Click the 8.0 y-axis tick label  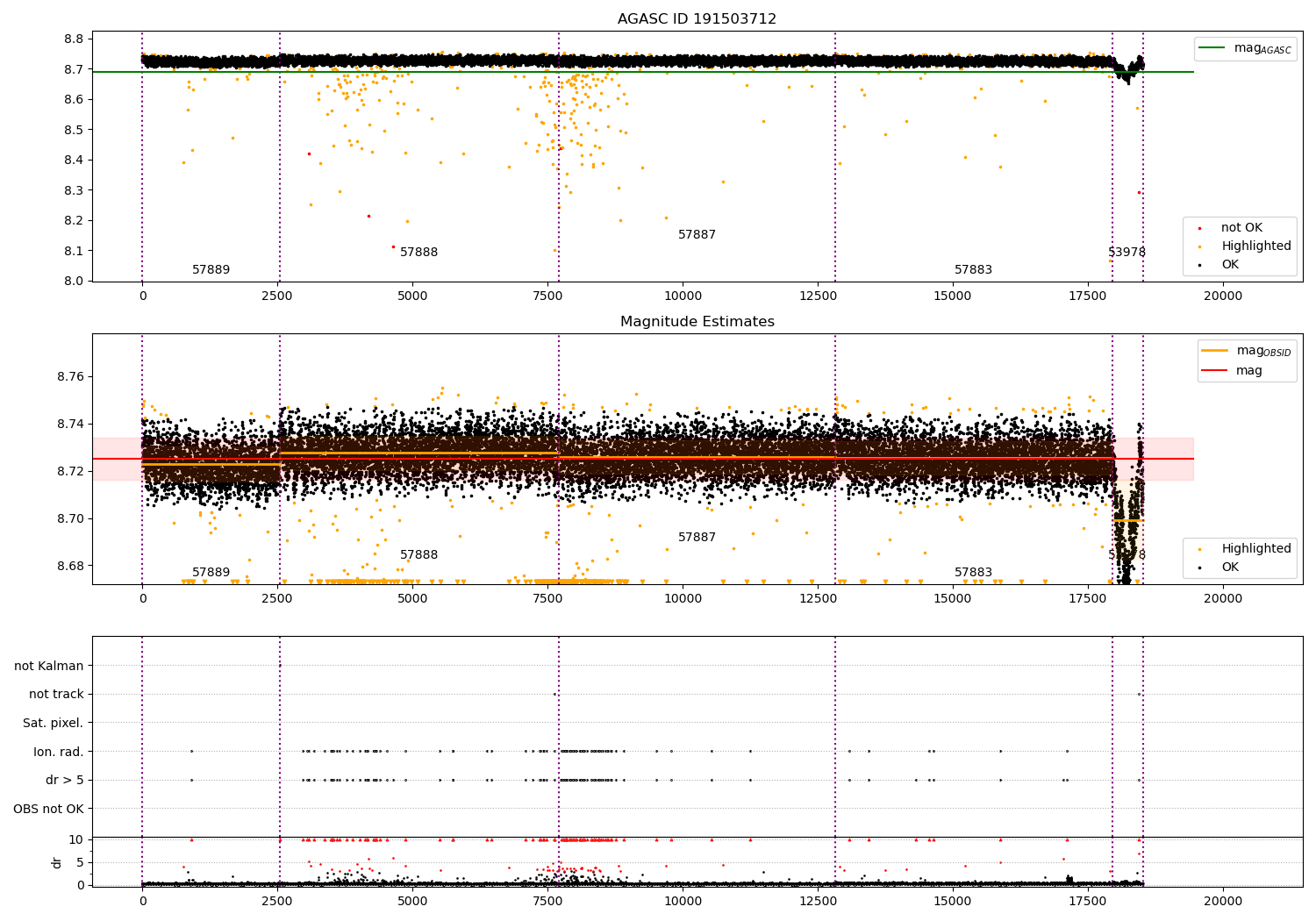(74, 281)
